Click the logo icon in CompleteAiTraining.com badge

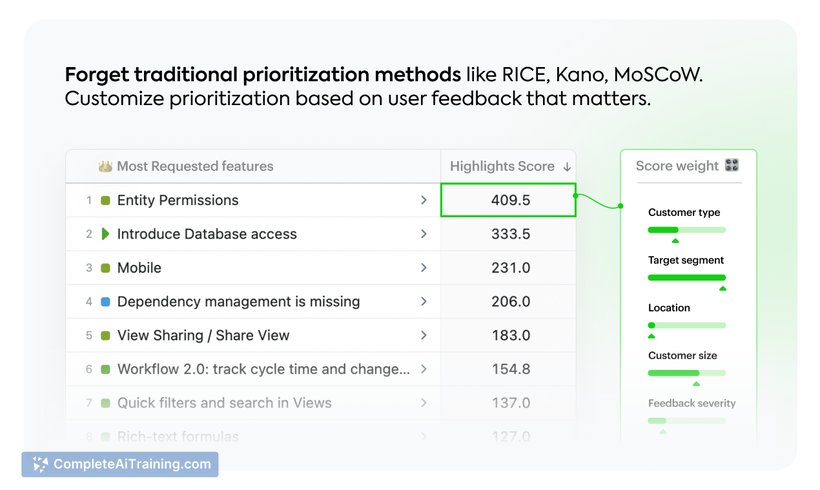tap(40, 464)
